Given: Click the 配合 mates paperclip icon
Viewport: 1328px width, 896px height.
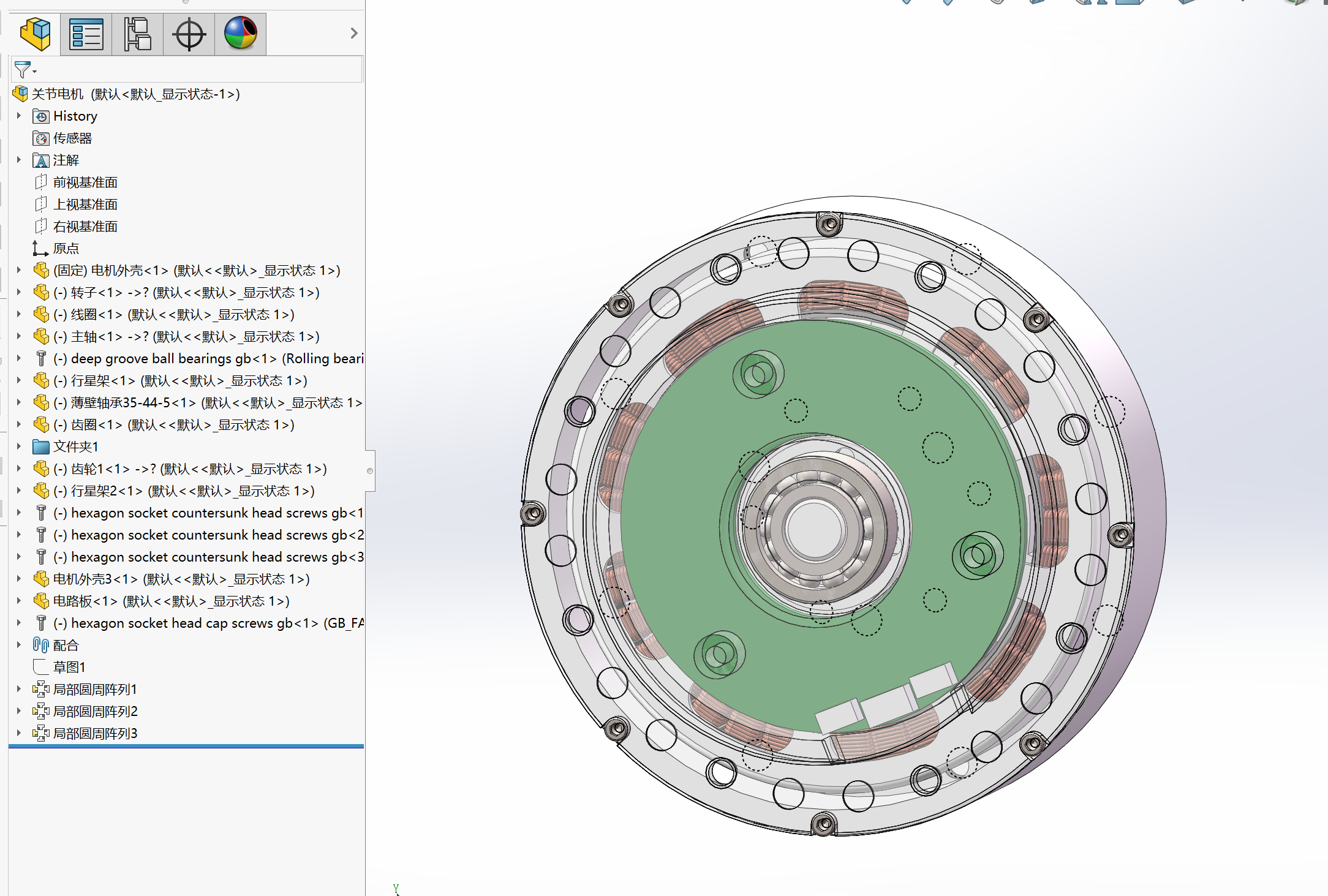Looking at the screenshot, I should [x=41, y=645].
